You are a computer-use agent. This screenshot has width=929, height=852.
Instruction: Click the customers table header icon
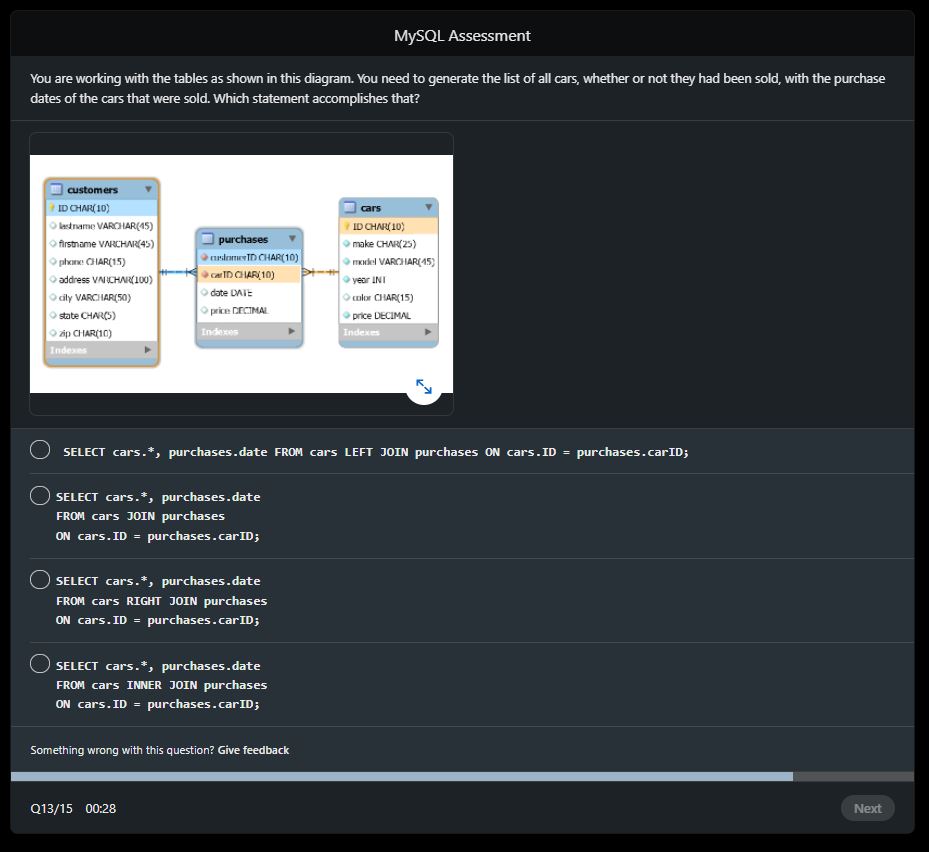(x=55, y=189)
